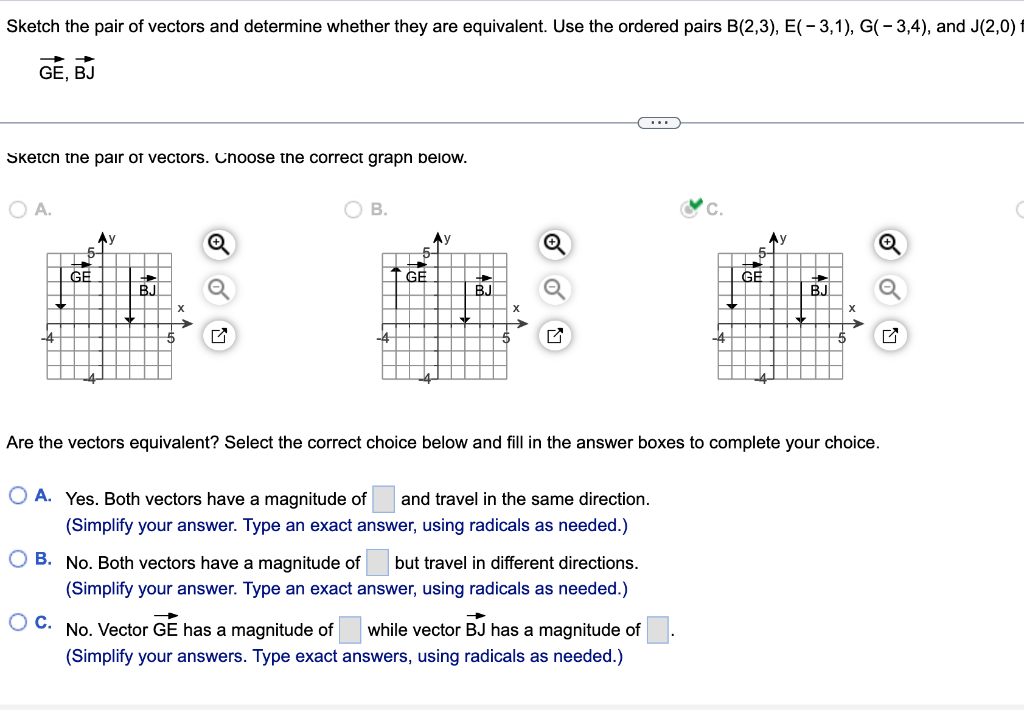This screenshot has width=1024, height=710.
Task: Open graph C in an enlarged view
Action: (889, 336)
